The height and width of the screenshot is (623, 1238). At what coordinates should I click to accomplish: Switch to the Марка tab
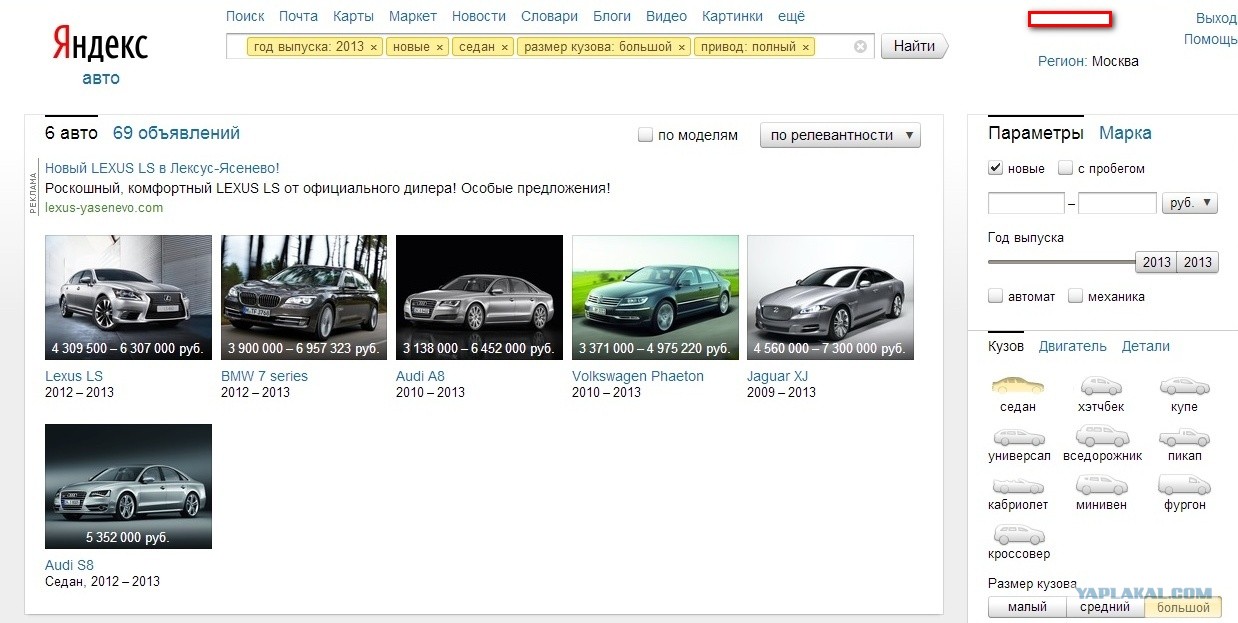click(1125, 133)
